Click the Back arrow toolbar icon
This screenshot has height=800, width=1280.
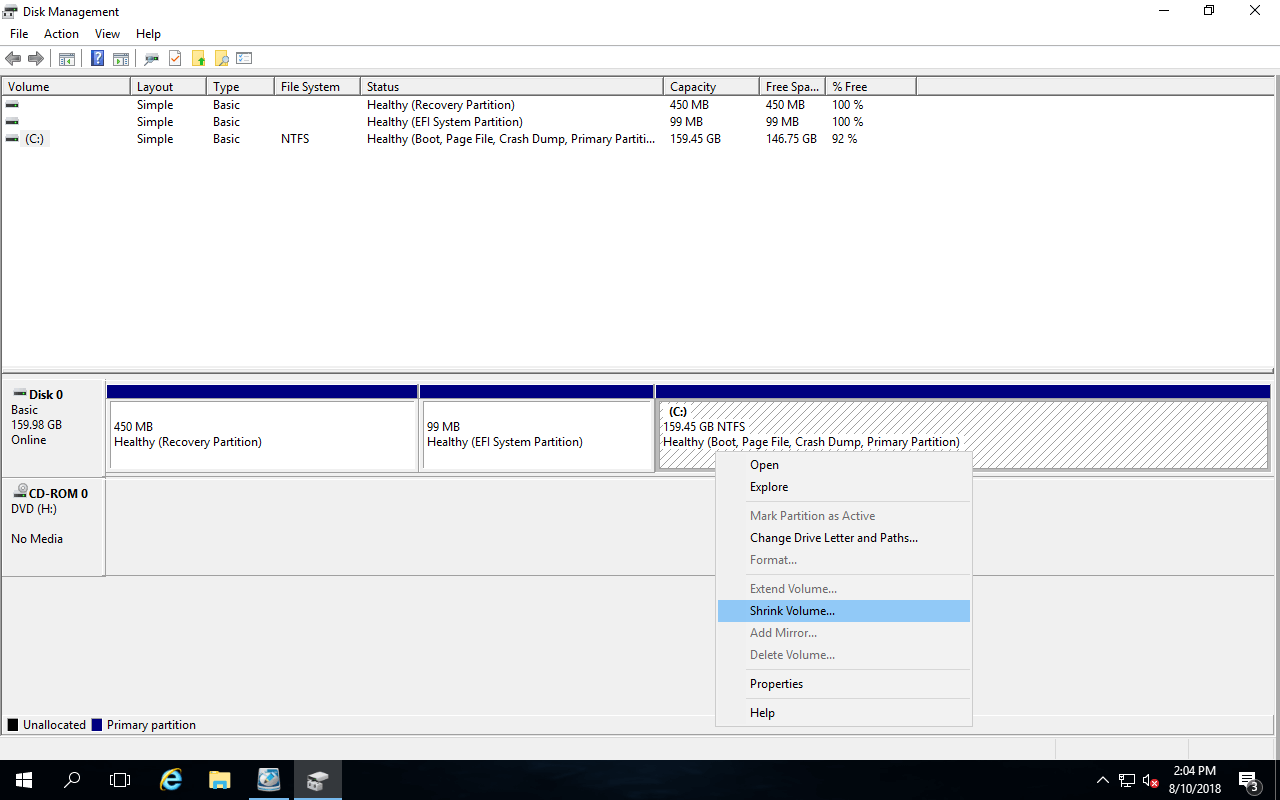pyautogui.click(x=13, y=59)
